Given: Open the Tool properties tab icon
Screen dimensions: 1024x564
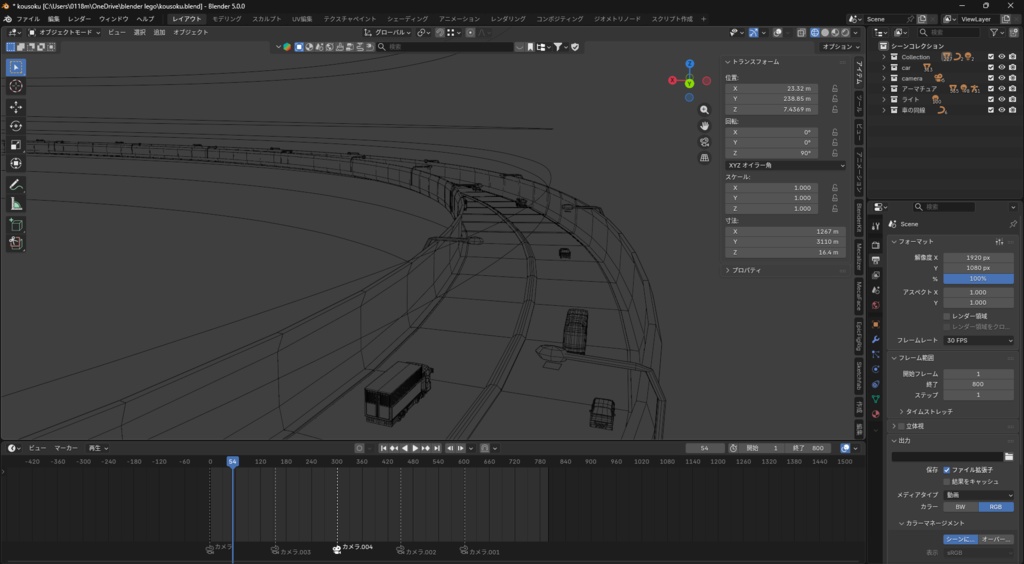Looking at the screenshot, I should point(876,226).
